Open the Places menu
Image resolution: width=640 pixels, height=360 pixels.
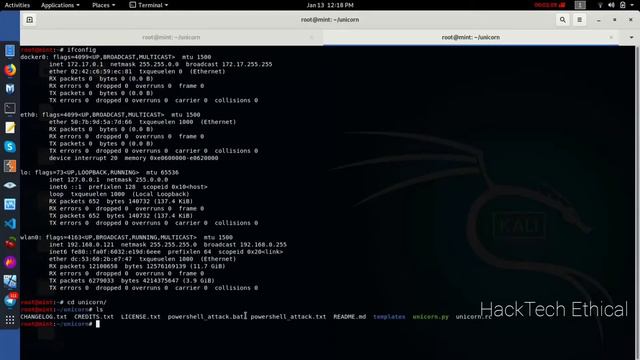(103, 5)
